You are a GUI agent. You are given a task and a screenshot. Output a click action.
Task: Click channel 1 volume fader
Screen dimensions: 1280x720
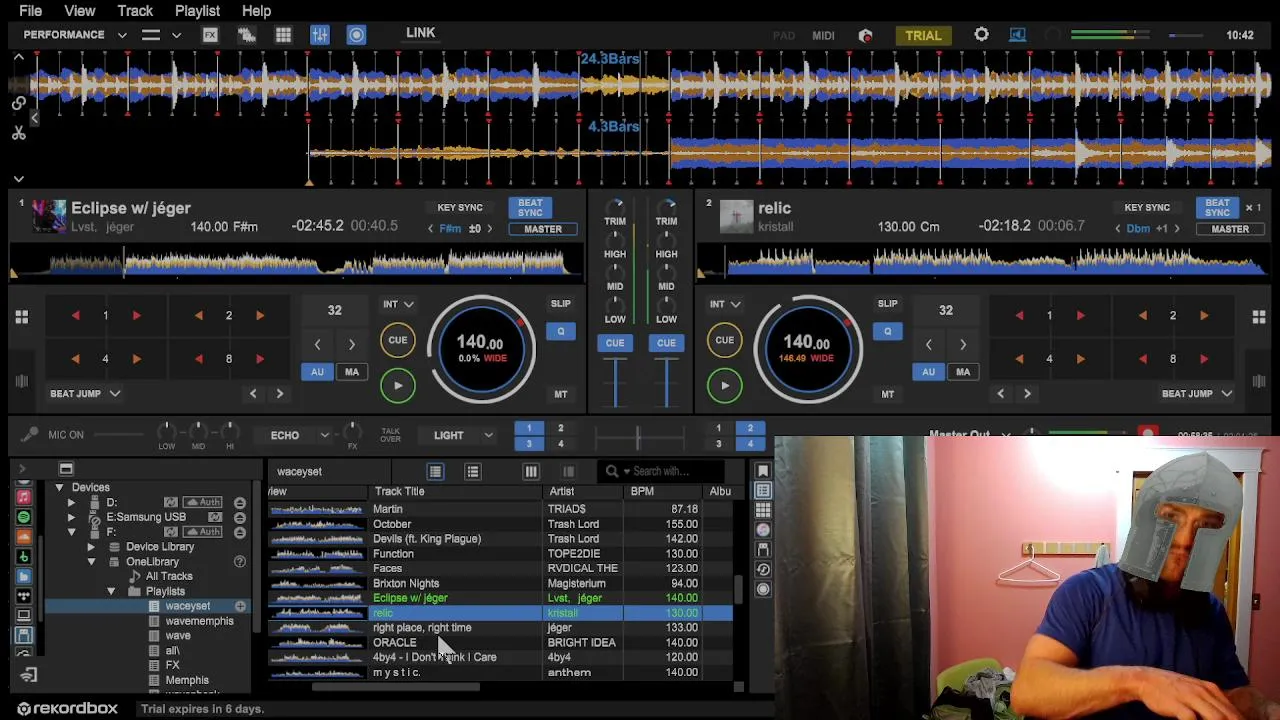pos(615,382)
